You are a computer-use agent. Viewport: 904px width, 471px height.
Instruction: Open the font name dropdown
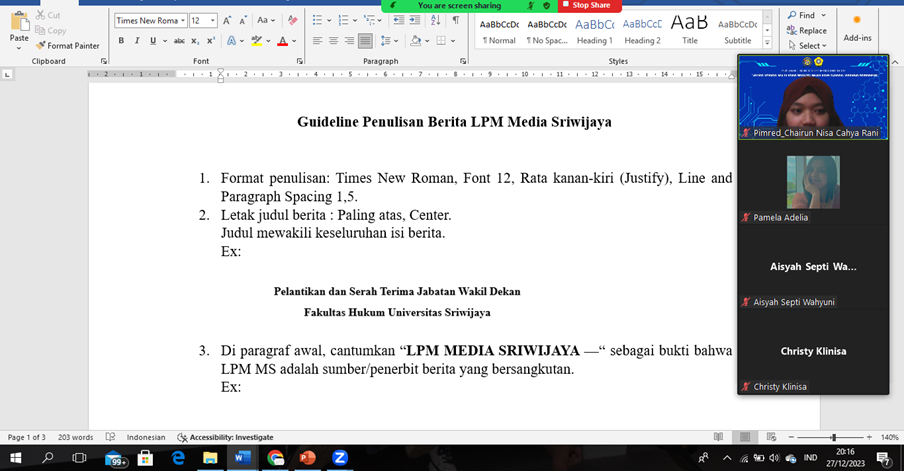click(x=182, y=20)
